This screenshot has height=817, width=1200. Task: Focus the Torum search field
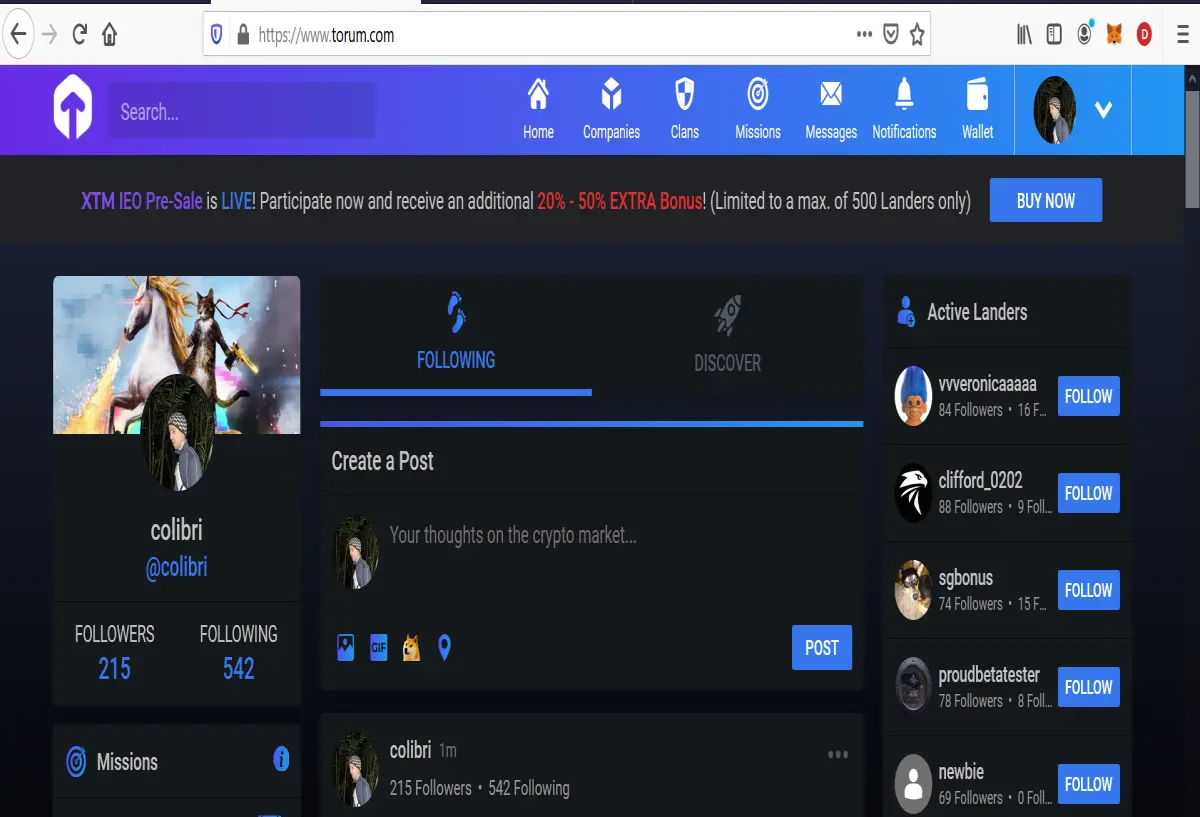(x=242, y=111)
